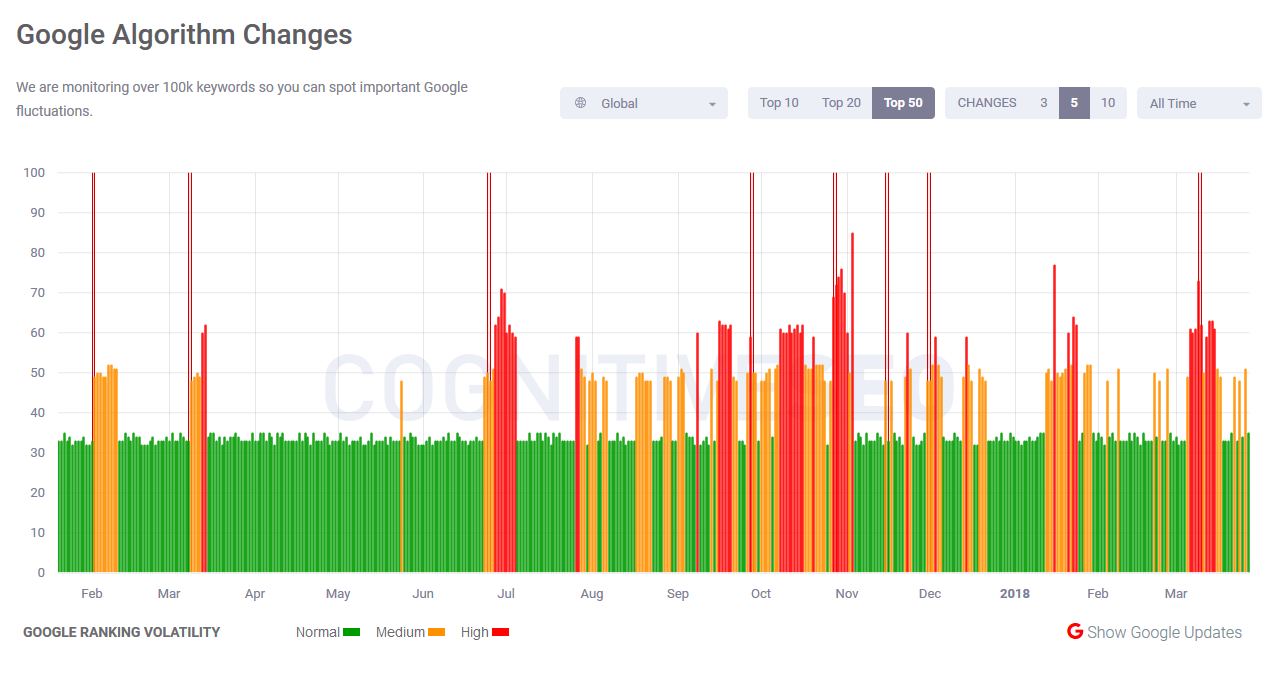Expand the Global dropdown chevron
Screen dimensions: 1286x674
[712, 103]
